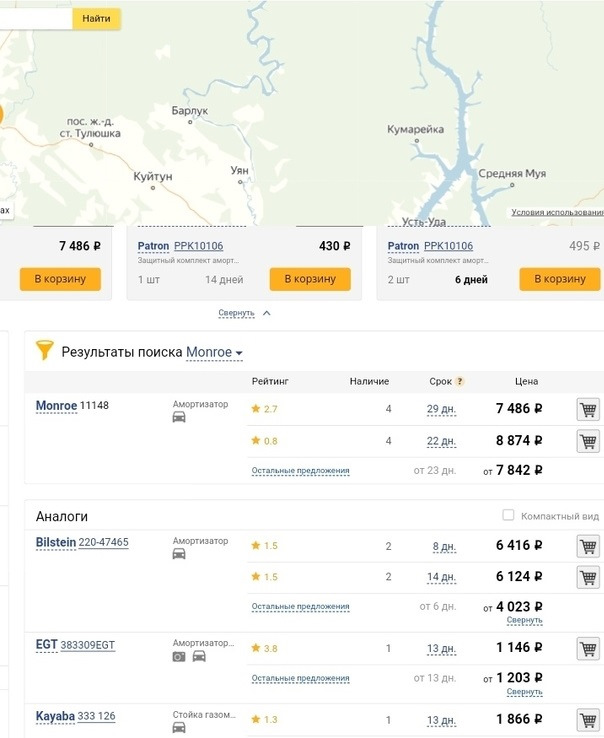The image size is (604, 738).
Task: Open the Условия использования map link
Action: tap(556, 212)
